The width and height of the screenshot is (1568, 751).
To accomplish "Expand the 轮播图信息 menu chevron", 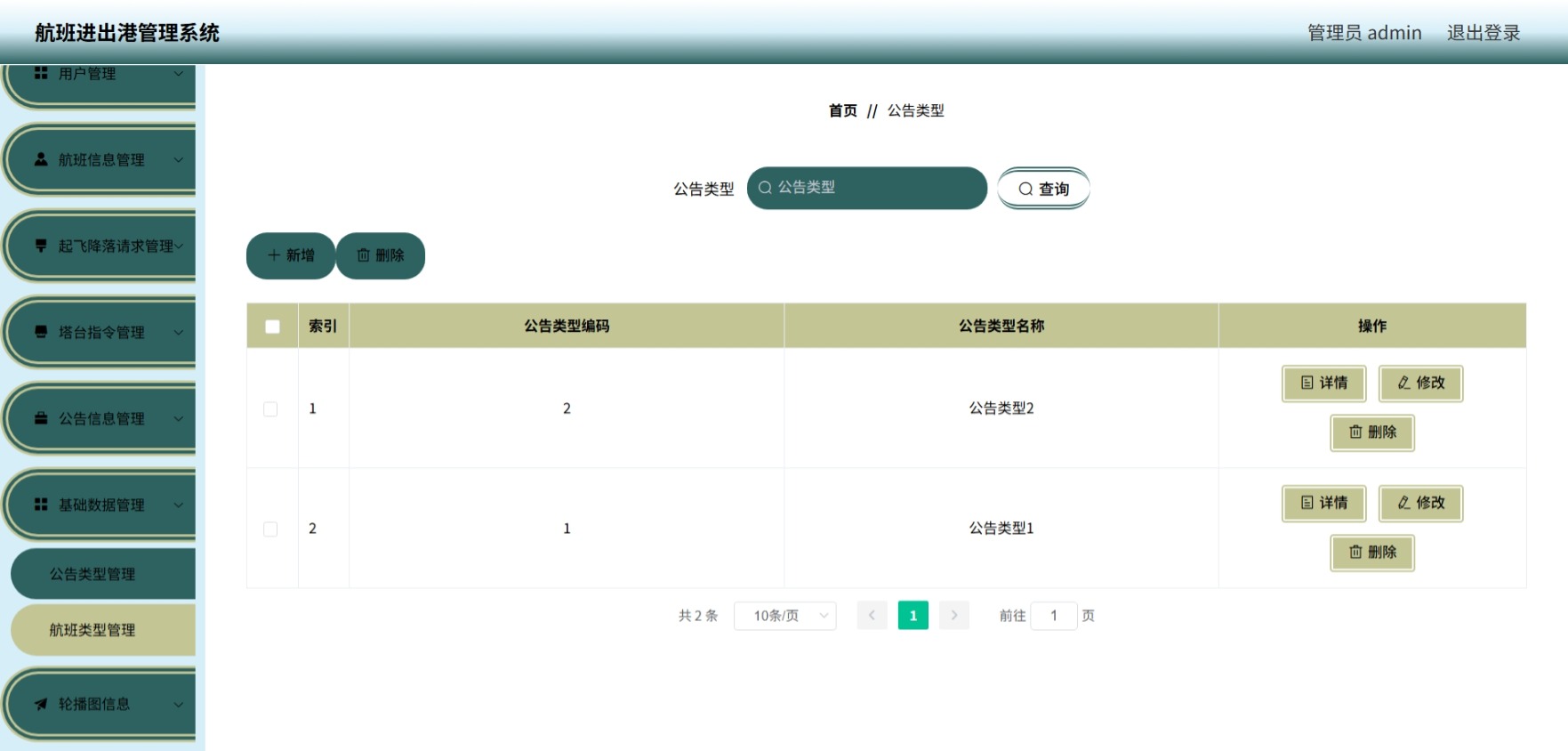I will point(179,705).
